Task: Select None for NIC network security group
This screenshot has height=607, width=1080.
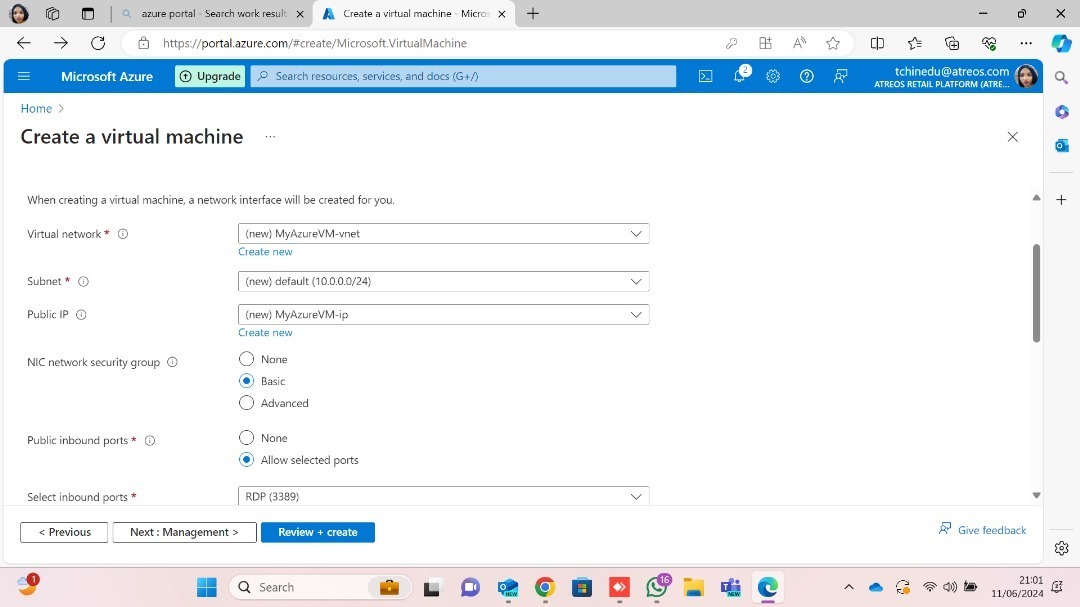Action: pos(247,359)
